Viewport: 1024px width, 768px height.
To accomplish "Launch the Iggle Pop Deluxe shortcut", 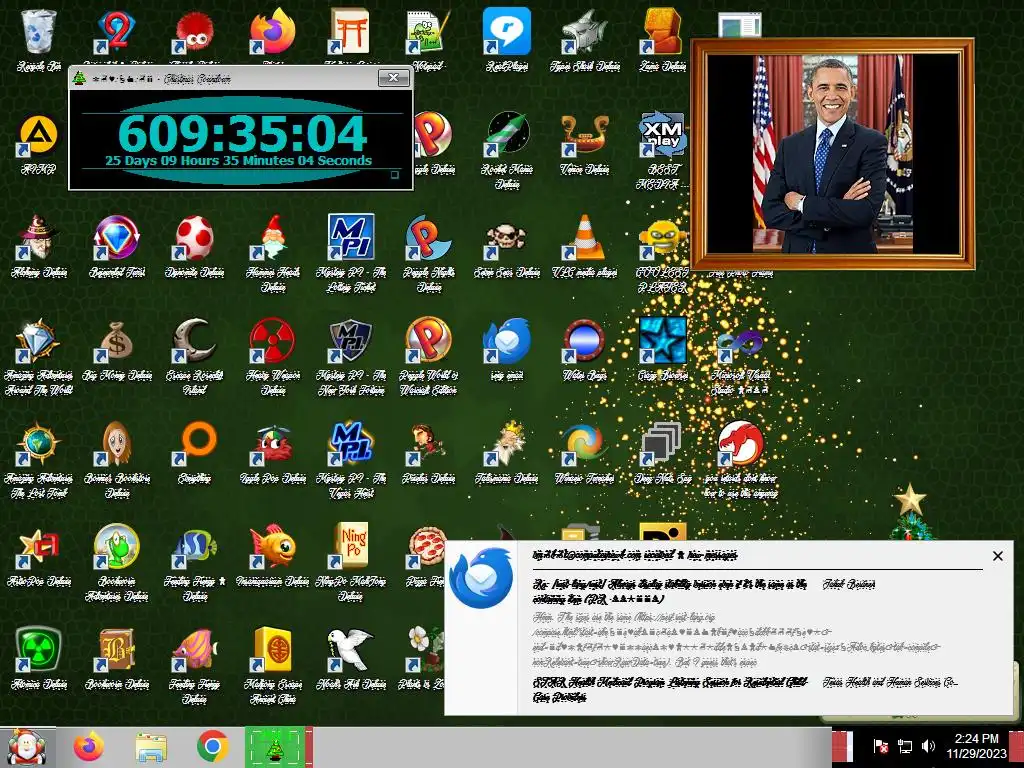I will point(272,444).
